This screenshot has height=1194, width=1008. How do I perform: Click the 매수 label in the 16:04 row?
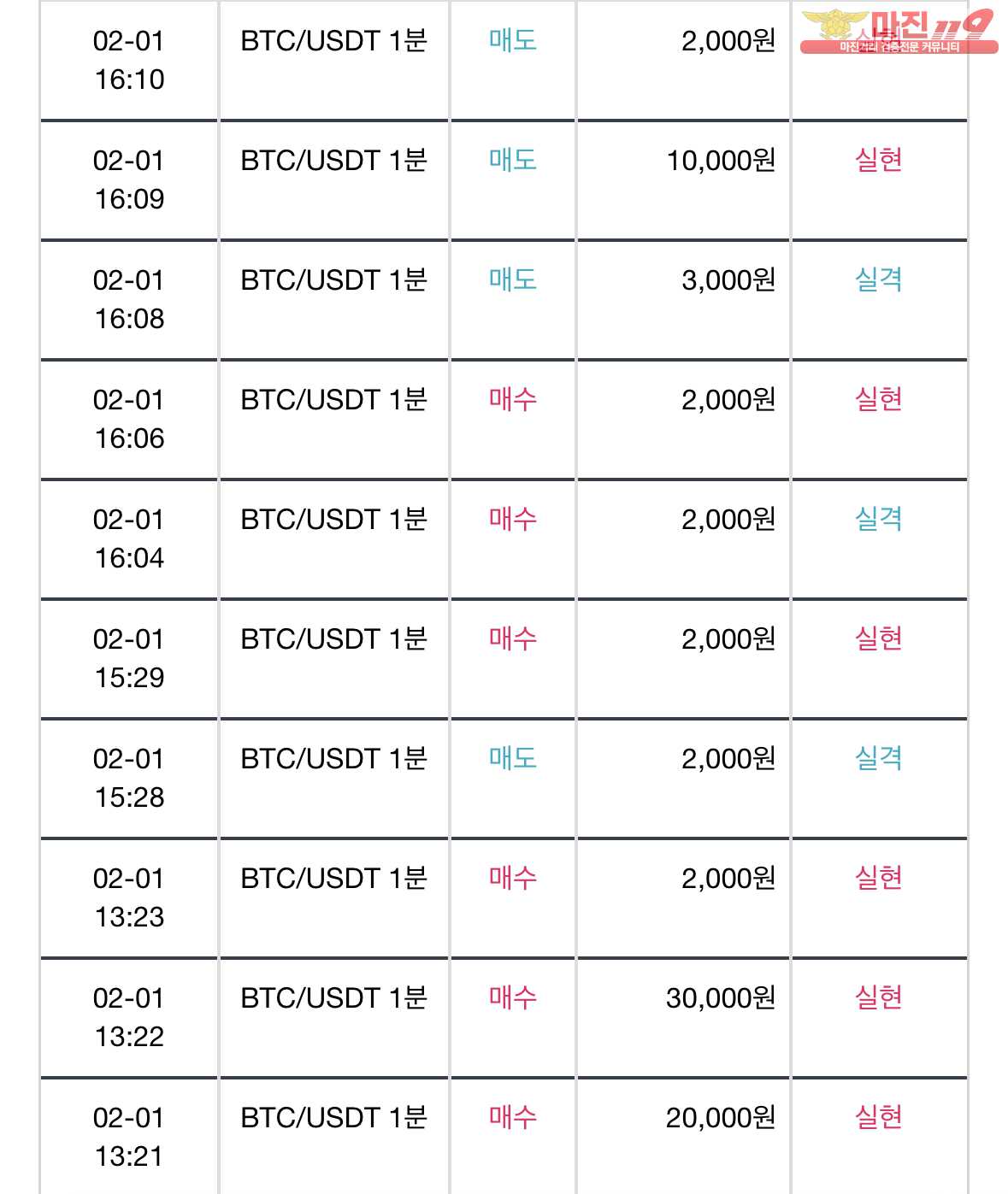click(512, 519)
